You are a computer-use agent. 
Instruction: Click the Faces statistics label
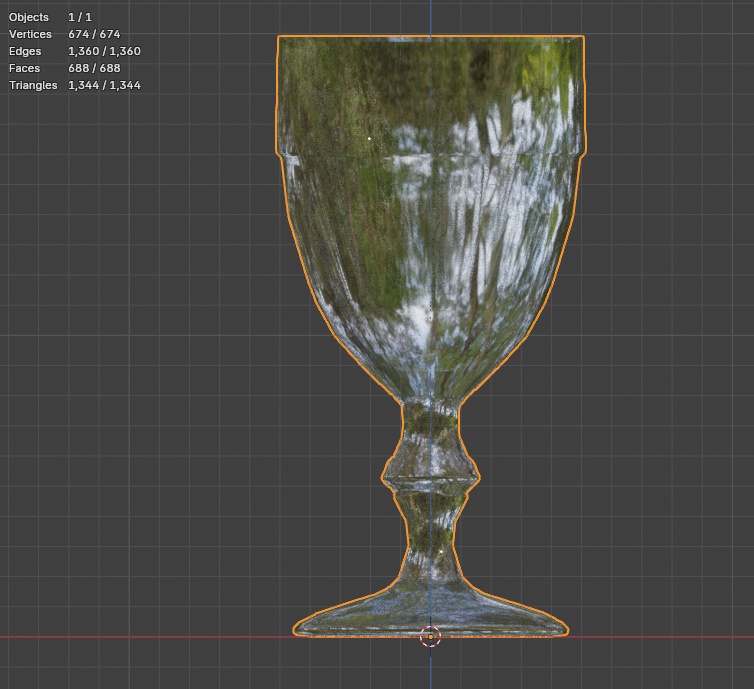pos(25,68)
